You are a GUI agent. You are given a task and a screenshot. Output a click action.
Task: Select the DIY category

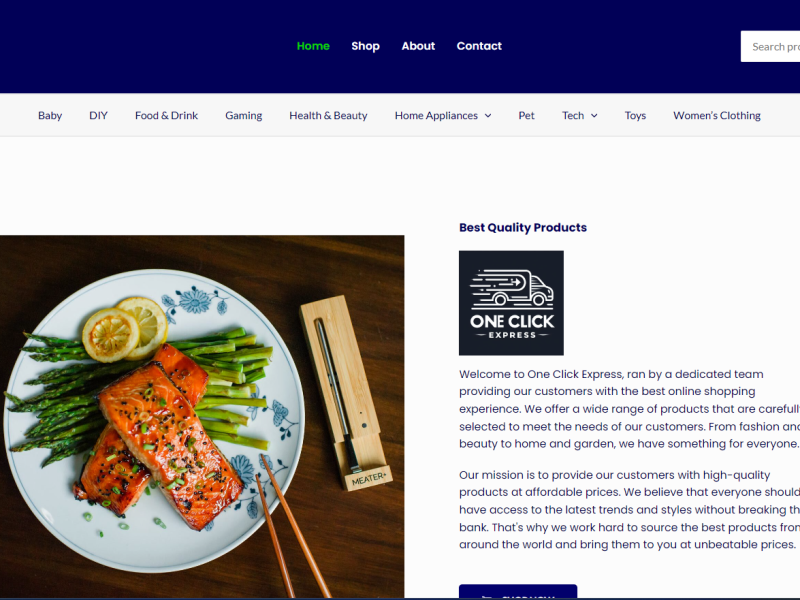pos(98,115)
